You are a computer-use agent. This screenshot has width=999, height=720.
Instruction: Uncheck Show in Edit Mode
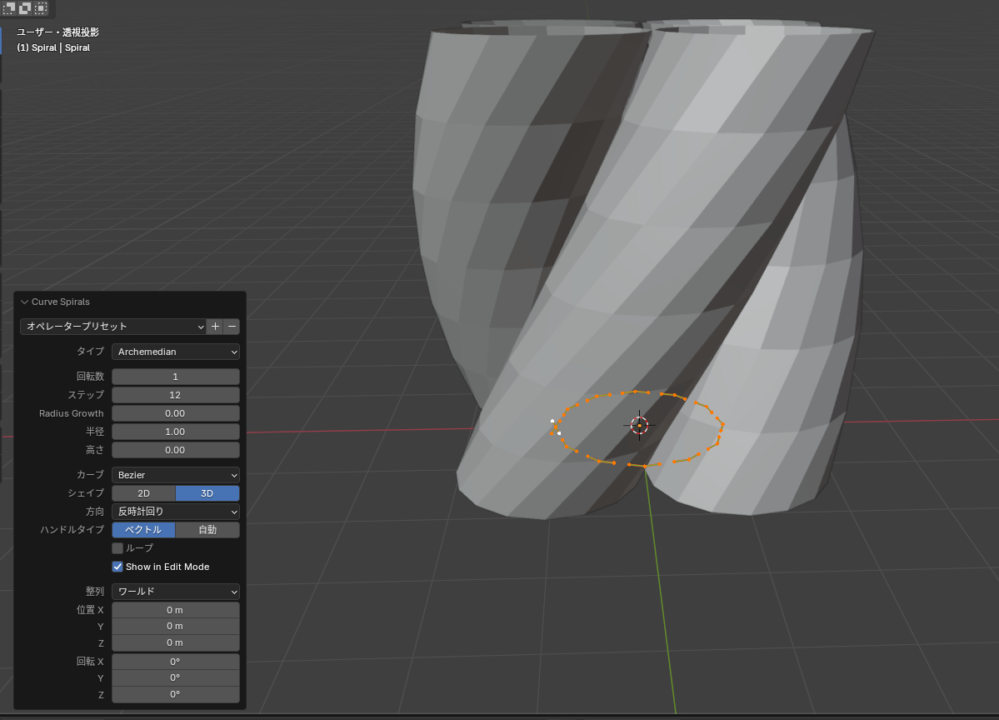coord(117,566)
